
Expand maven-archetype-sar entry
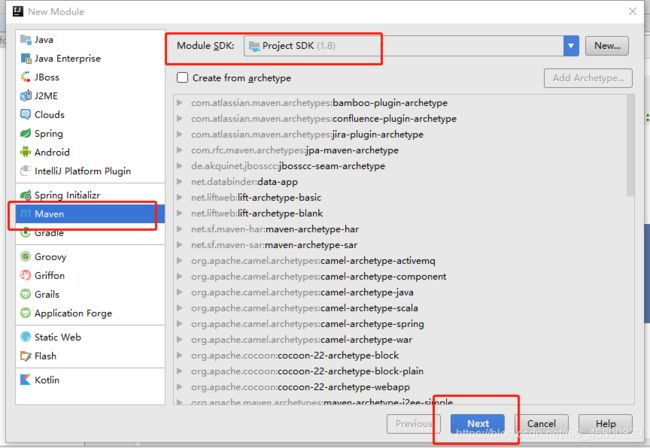pos(179,245)
